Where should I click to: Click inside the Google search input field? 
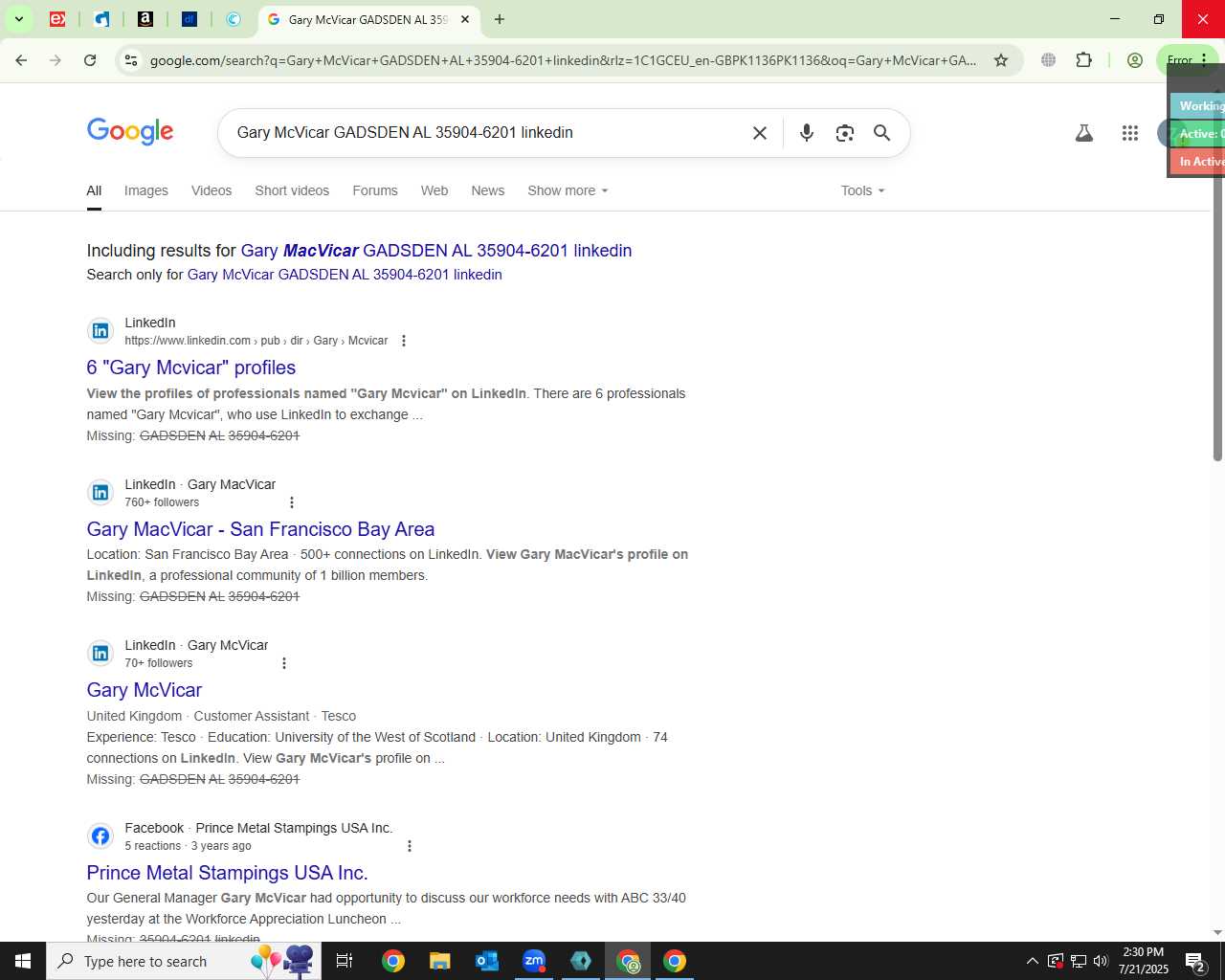(x=488, y=133)
